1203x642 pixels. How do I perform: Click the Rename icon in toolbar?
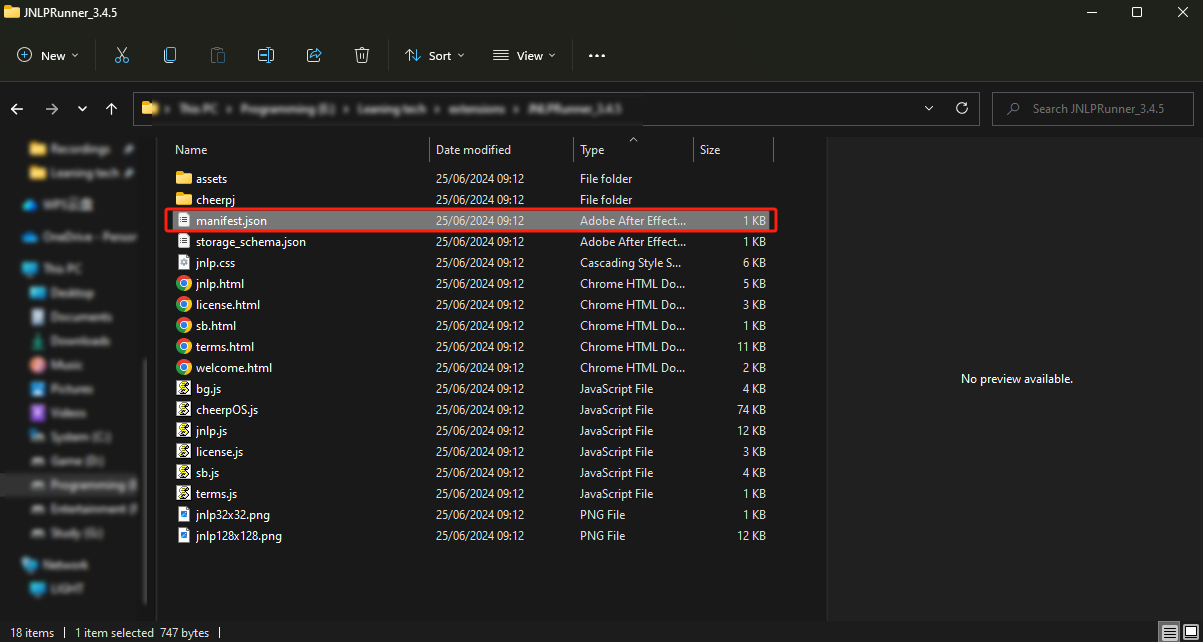266,56
